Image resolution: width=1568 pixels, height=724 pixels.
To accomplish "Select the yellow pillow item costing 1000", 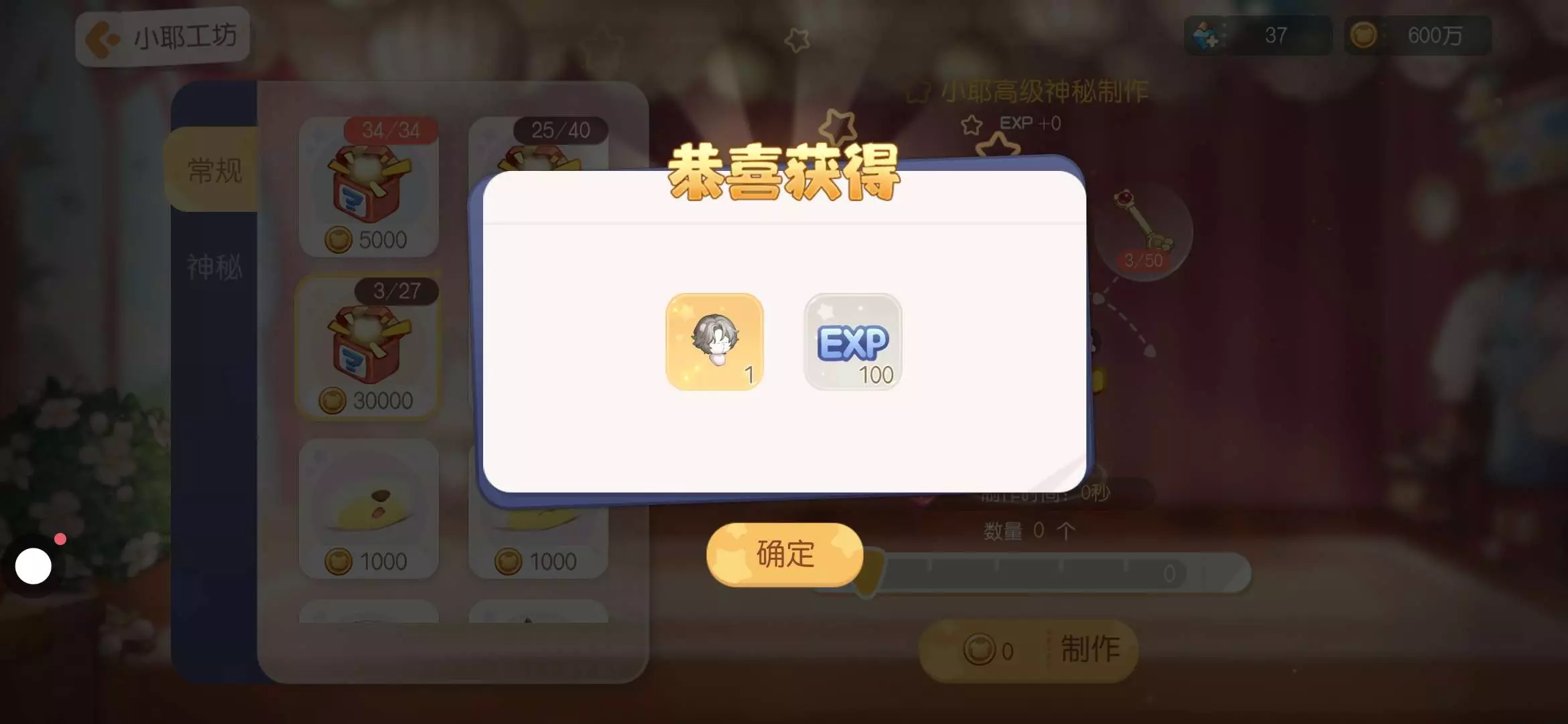I will [x=369, y=509].
